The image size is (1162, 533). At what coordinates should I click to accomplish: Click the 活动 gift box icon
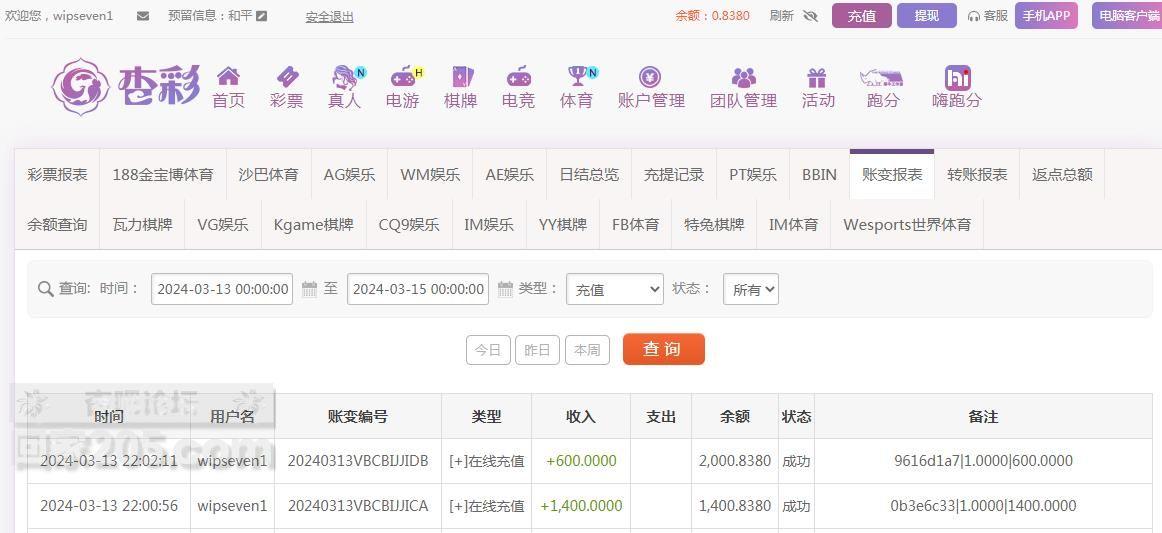(817, 77)
